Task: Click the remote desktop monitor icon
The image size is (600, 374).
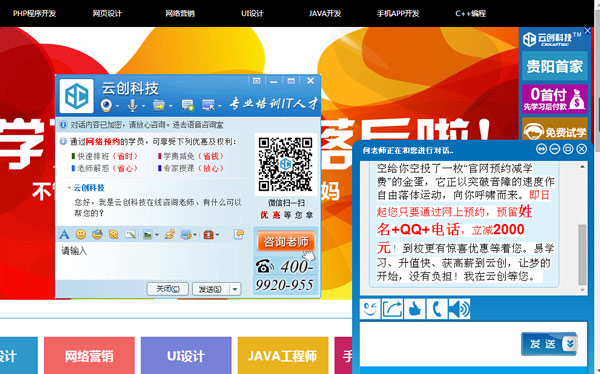Action: pos(209,105)
